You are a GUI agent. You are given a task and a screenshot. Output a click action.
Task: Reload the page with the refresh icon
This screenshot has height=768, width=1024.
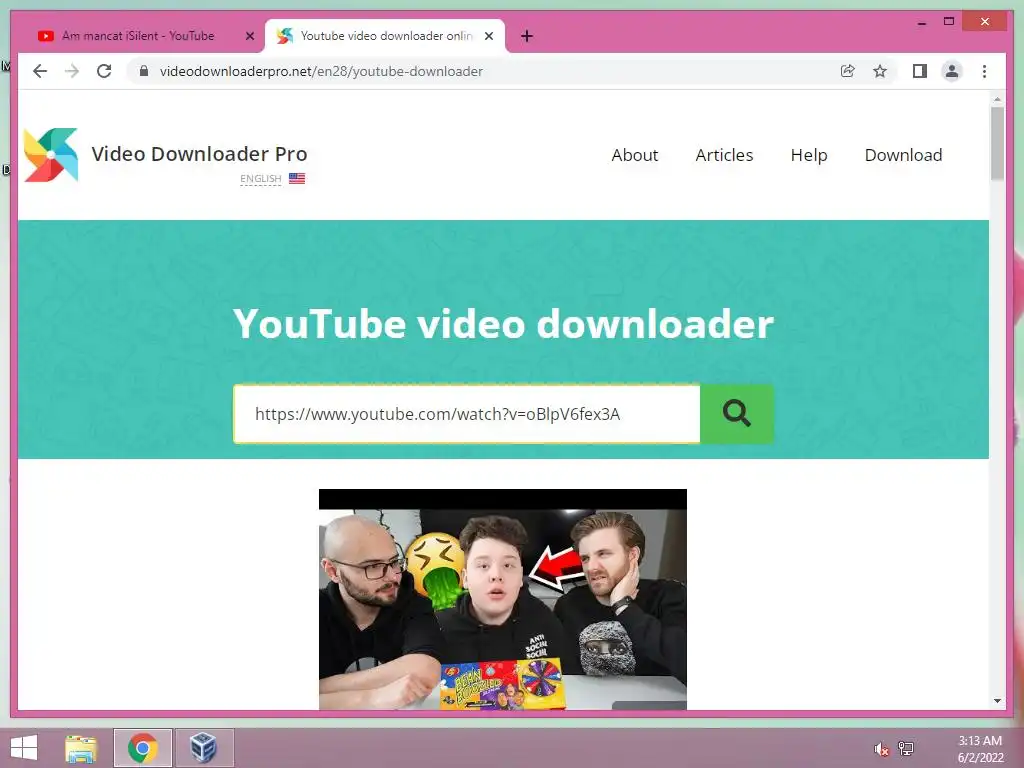(x=104, y=71)
